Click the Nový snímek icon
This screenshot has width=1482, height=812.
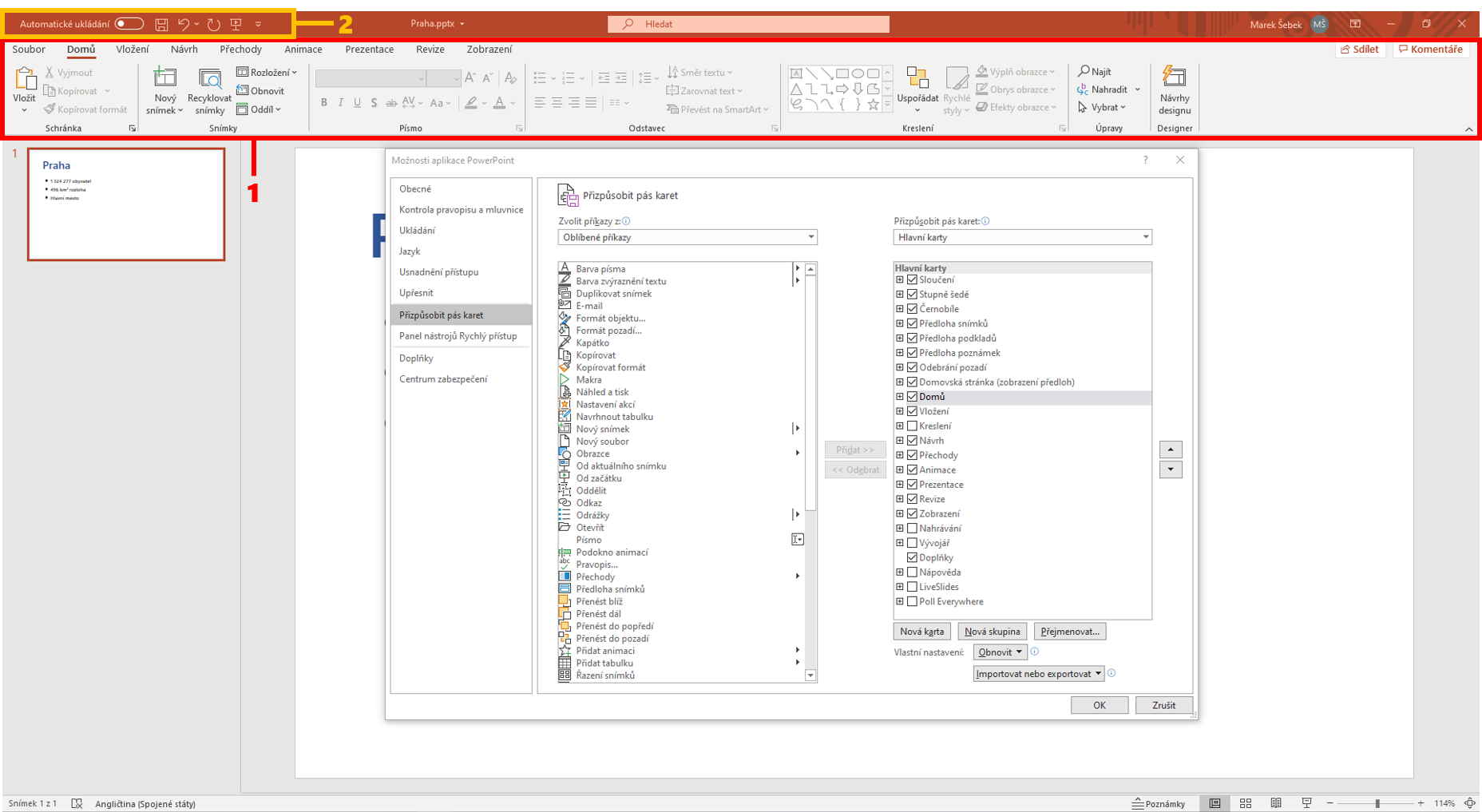click(x=165, y=78)
